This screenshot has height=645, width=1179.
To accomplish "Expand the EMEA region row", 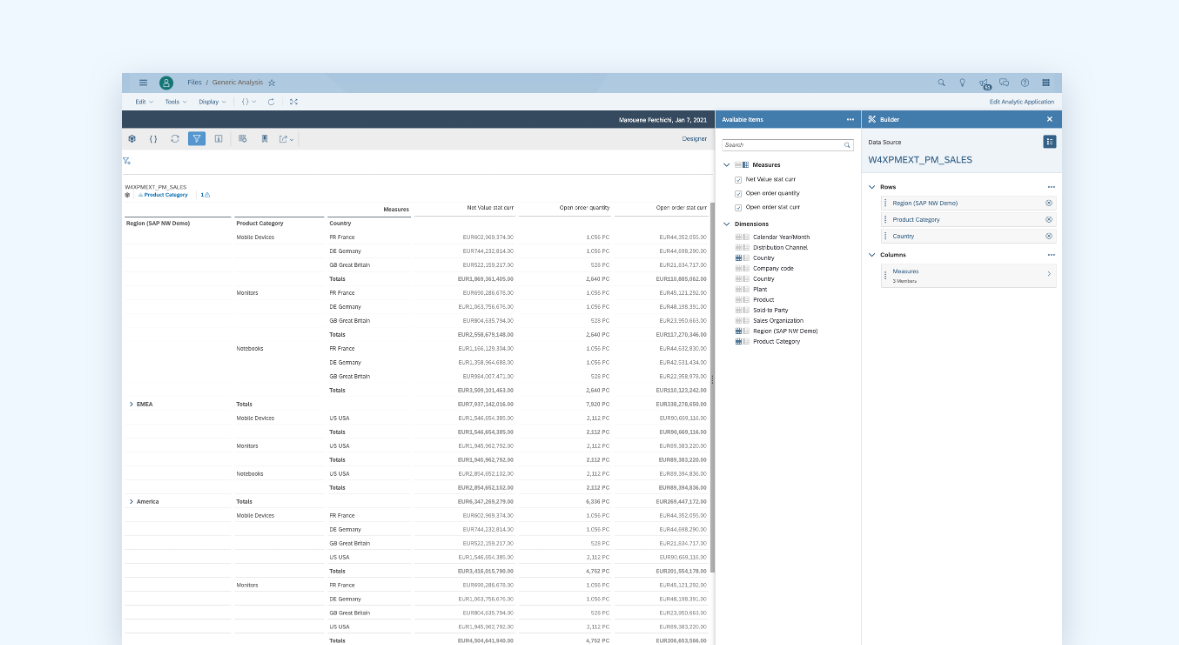I will coord(131,404).
